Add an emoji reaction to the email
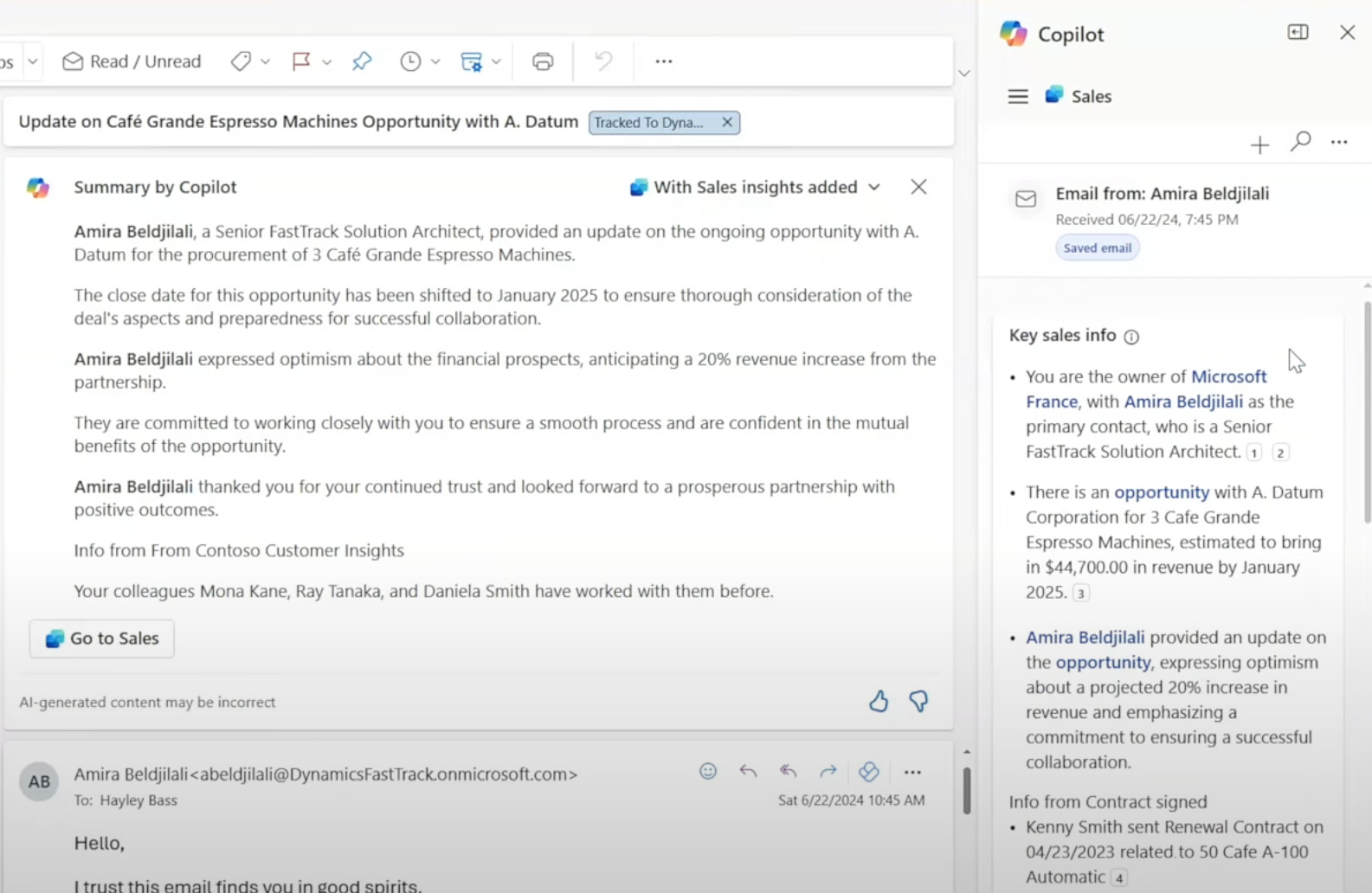Screen dimensions: 1372x893 (708, 771)
